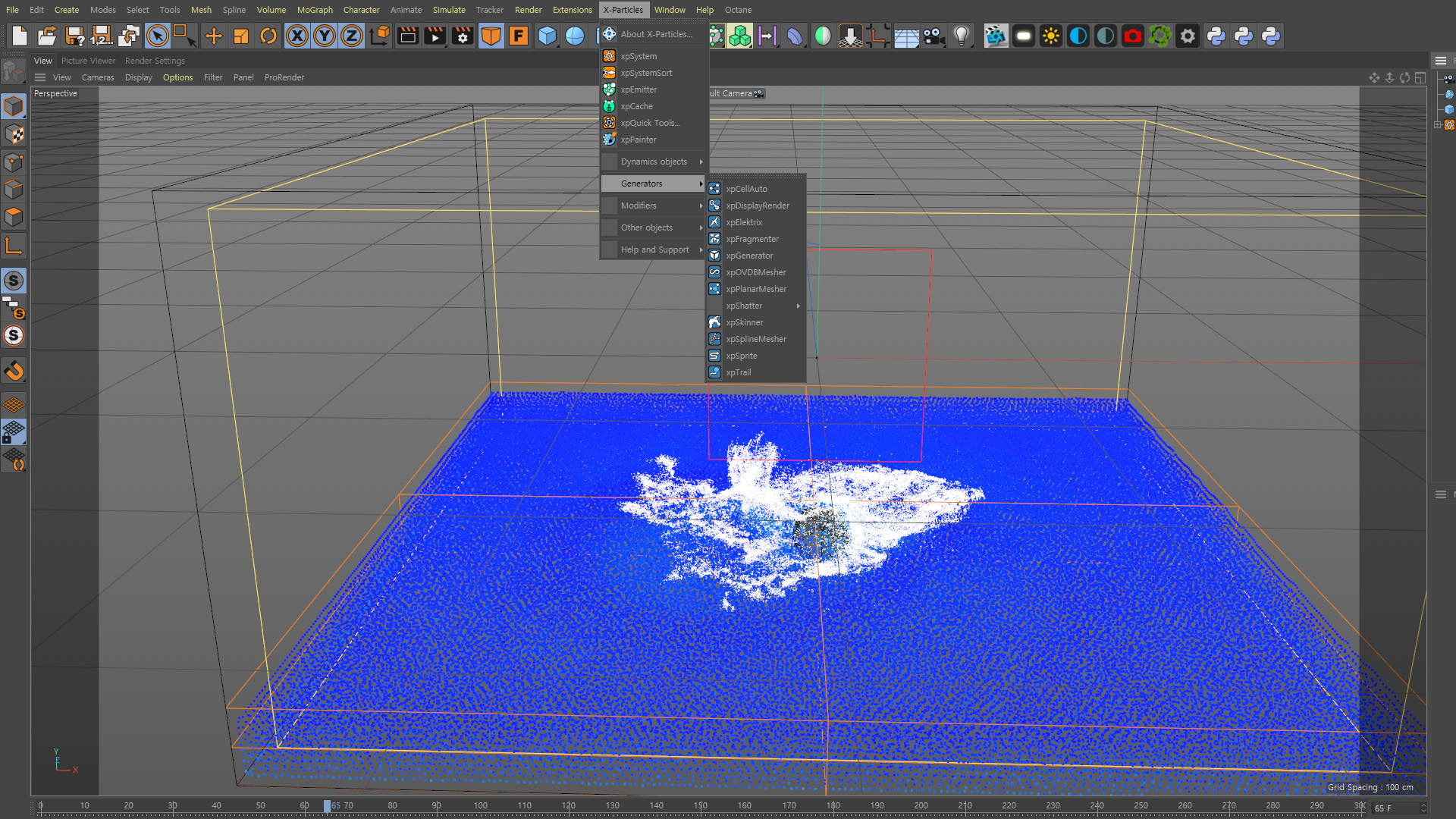Click the green cubes cloner icon
The height and width of the screenshot is (819, 1456).
740,36
